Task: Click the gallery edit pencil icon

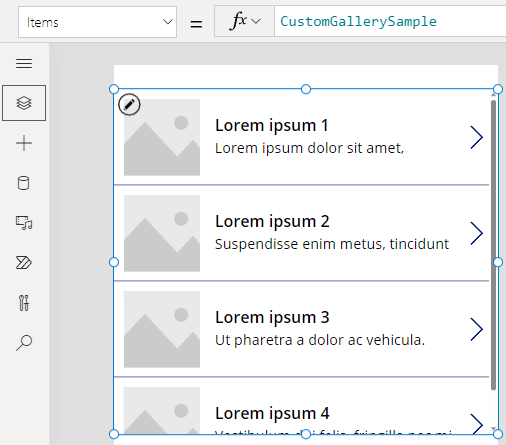Action: click(x=129, y=105)
